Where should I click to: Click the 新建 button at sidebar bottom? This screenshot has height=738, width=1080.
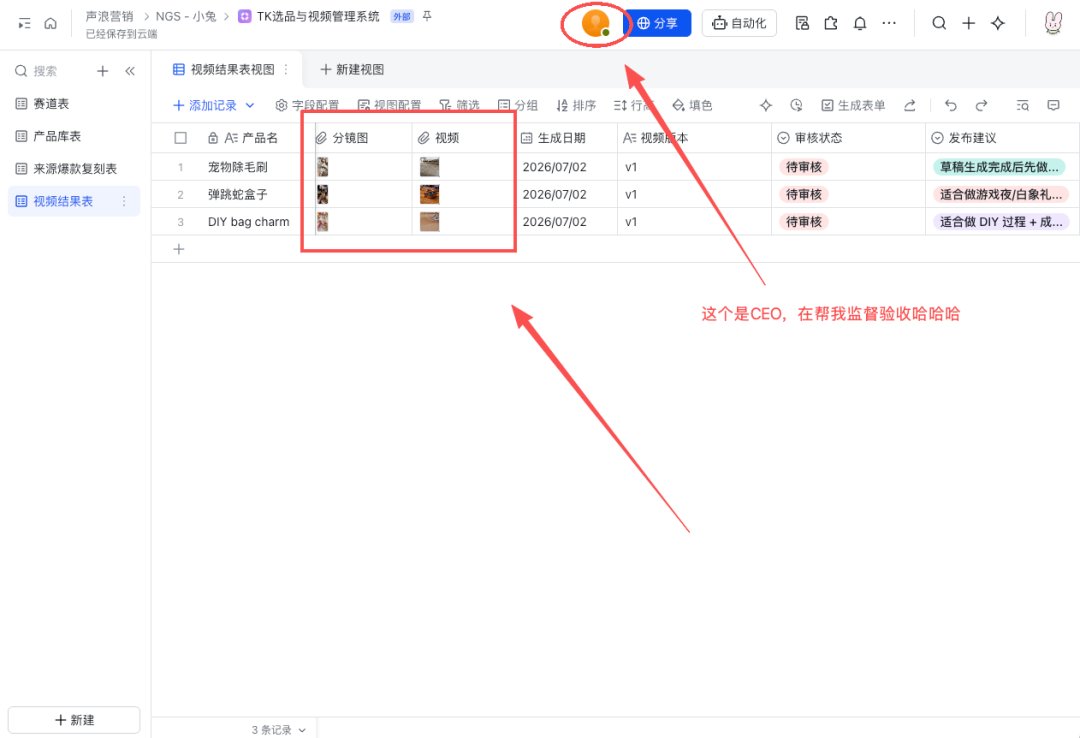pos(74,720)
